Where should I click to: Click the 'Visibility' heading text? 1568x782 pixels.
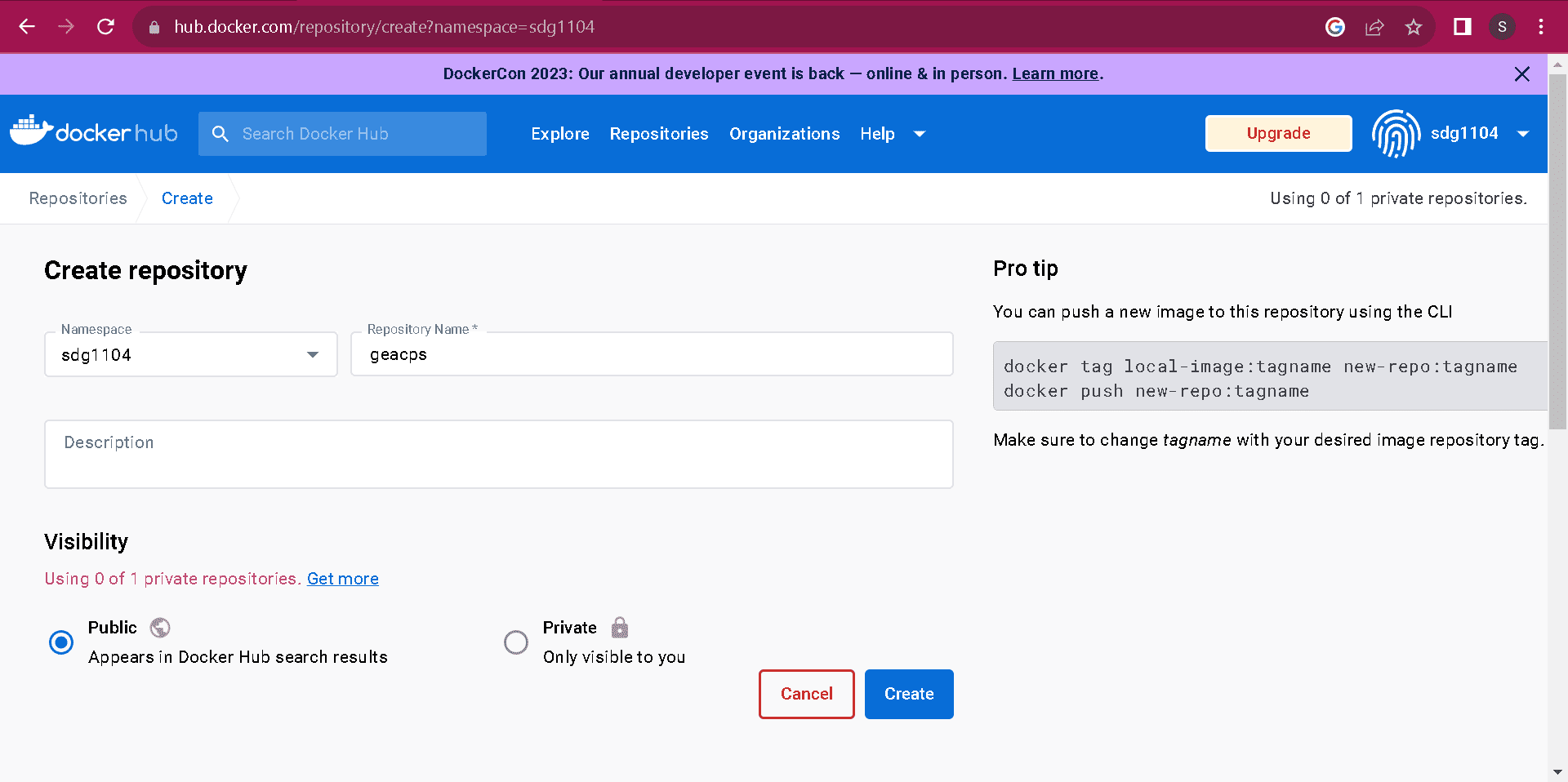point(86,542)
